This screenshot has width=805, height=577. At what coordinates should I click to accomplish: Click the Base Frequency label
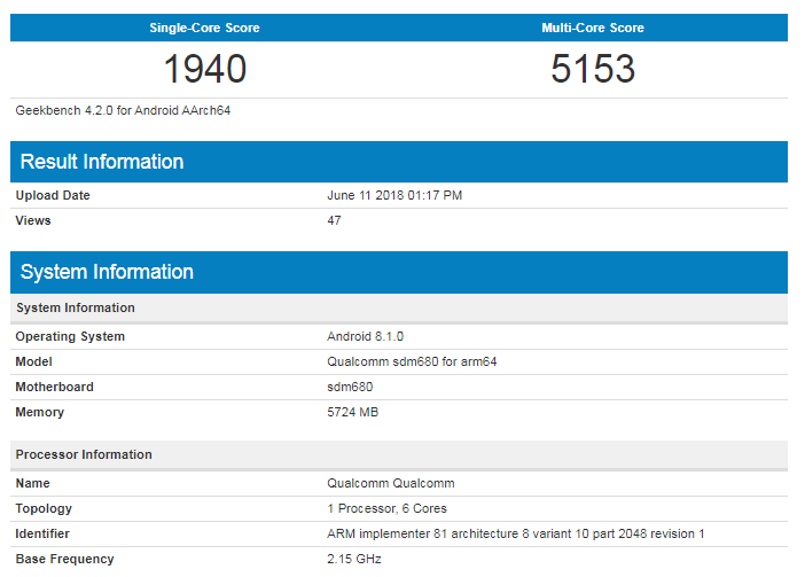(65, 559)
